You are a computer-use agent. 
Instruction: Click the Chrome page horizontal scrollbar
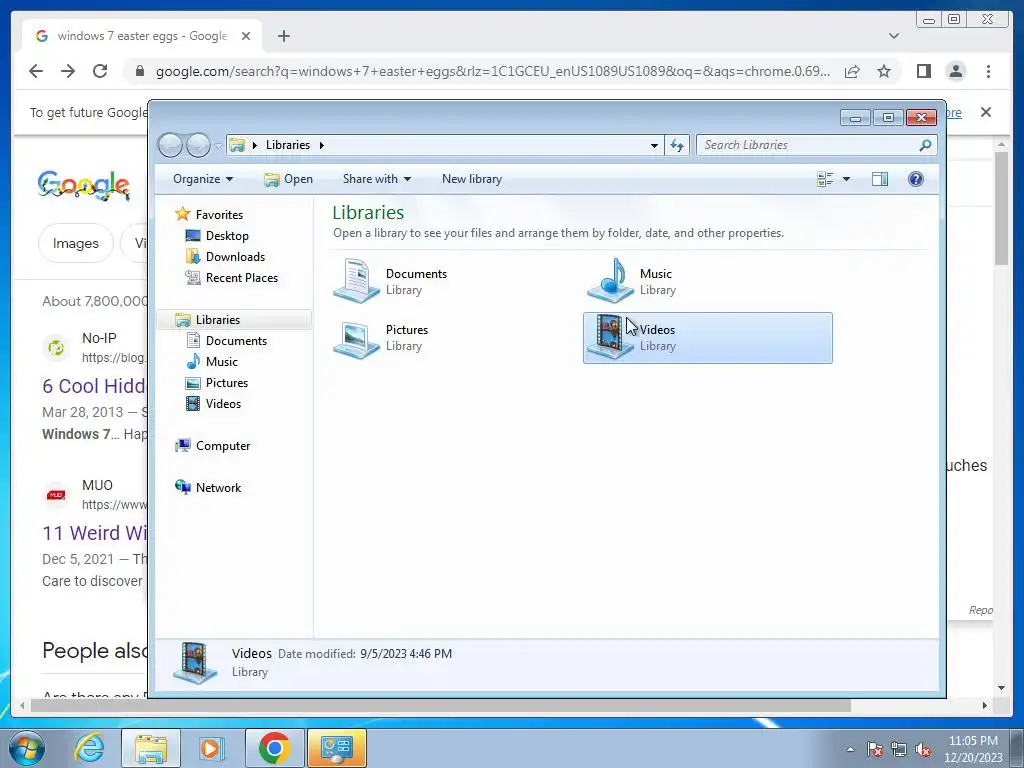pyautogui.click(x=440, y=705)
